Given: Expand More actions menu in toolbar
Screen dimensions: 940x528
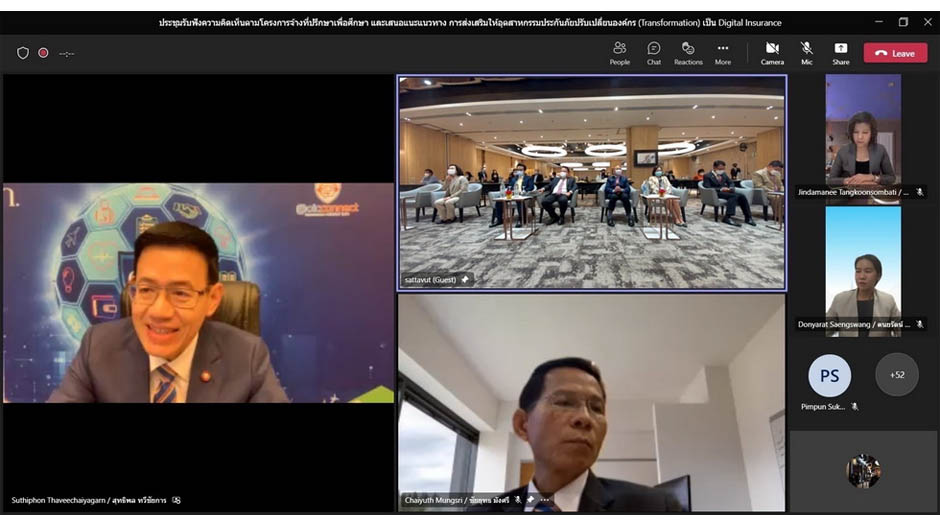Looking at the screenshot, I should pos(722,53).
